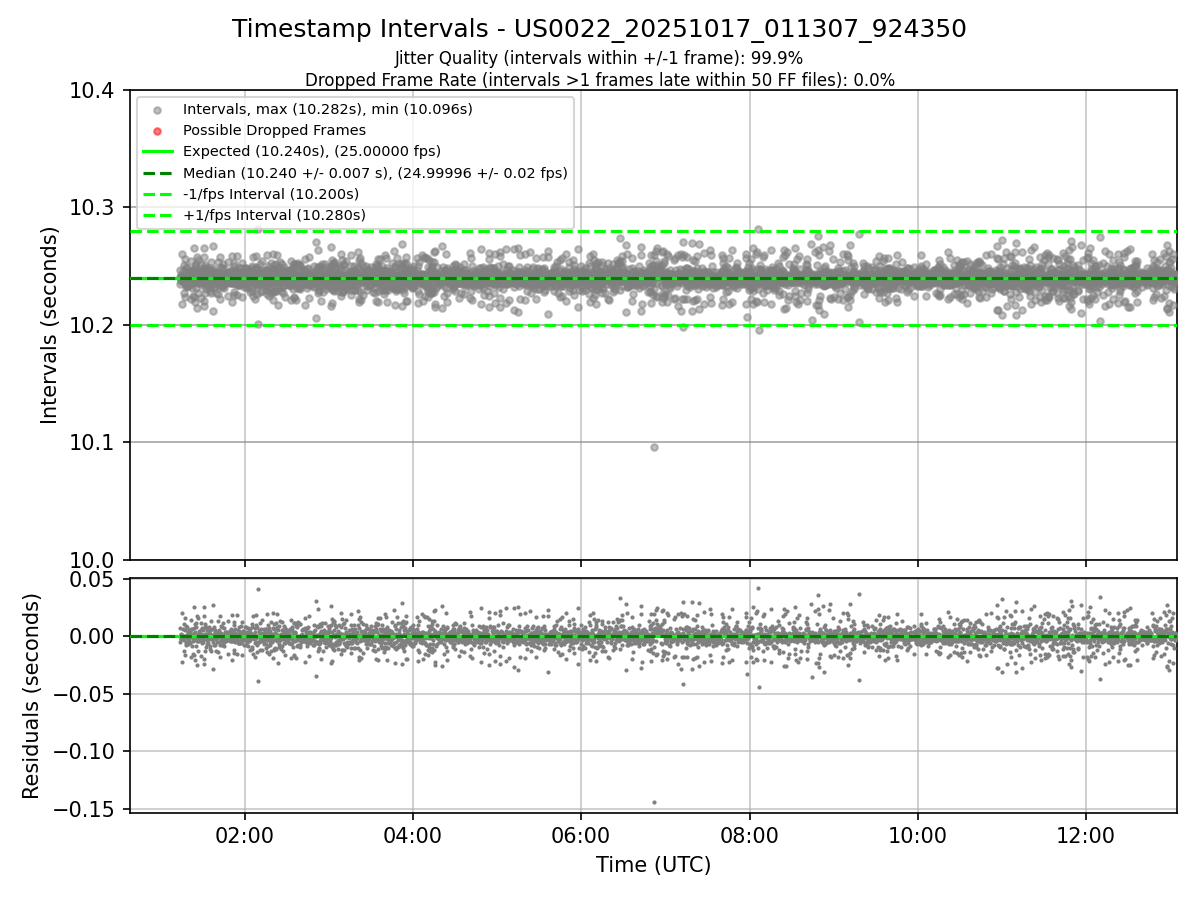The height and width of the screenshot is (900, 1200).
Task: Click legend entry 'Possible Dropped Frames'
Action: 274,130
